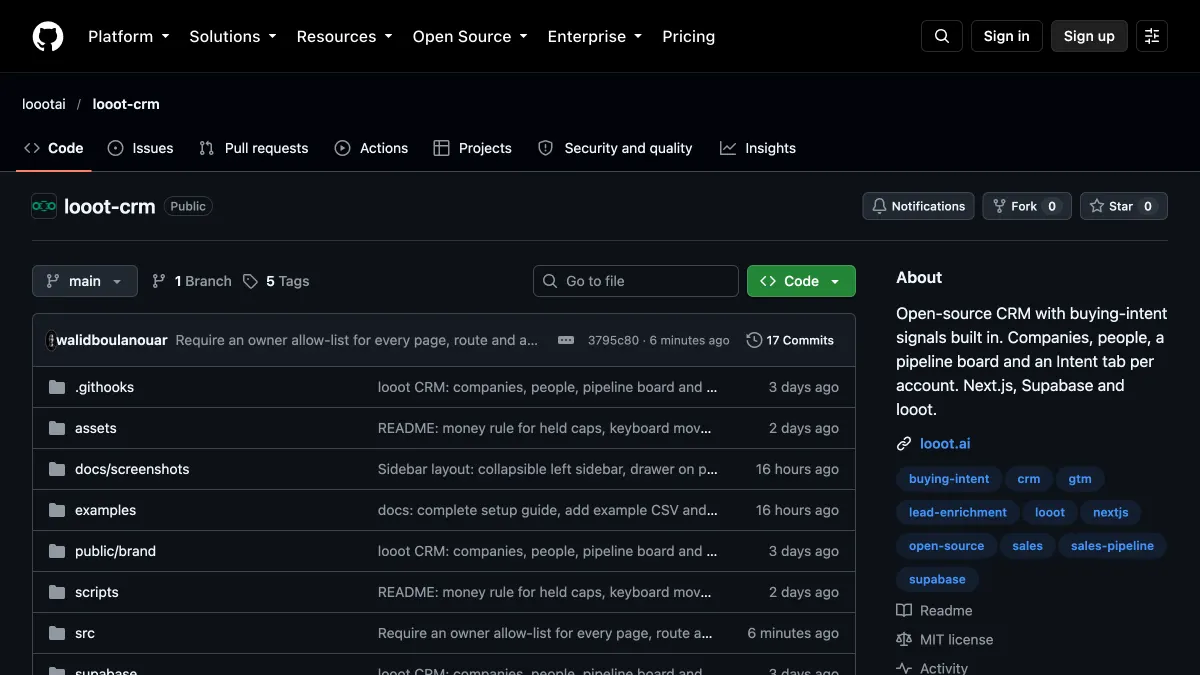Switch to the Pull requests tab
This screenshot has height=675, width=1200.
click(254, 148)
